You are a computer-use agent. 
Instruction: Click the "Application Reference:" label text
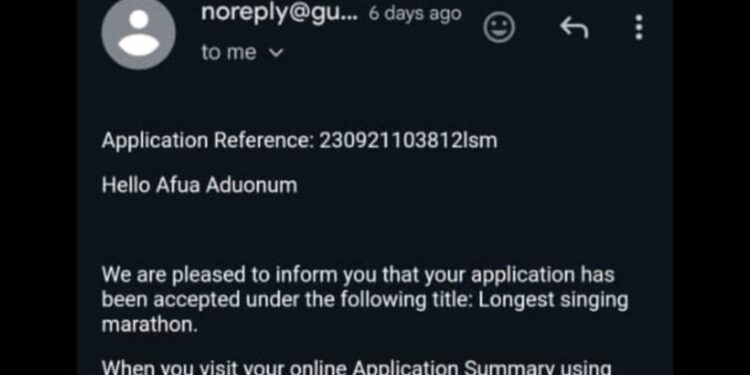click(208, 141)
